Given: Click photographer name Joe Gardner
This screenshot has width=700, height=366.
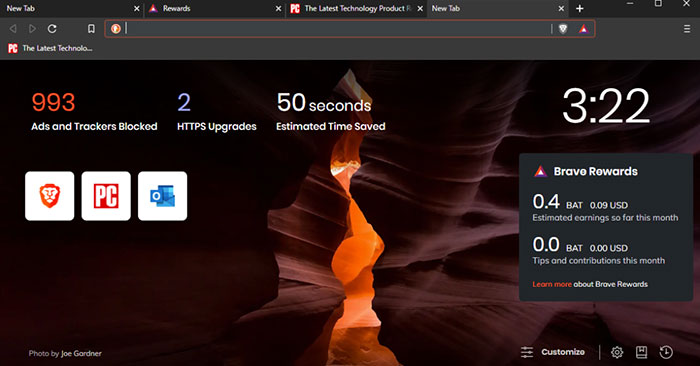Looking at the screenshot, I should pyautogui.click(x=81, y=354).
